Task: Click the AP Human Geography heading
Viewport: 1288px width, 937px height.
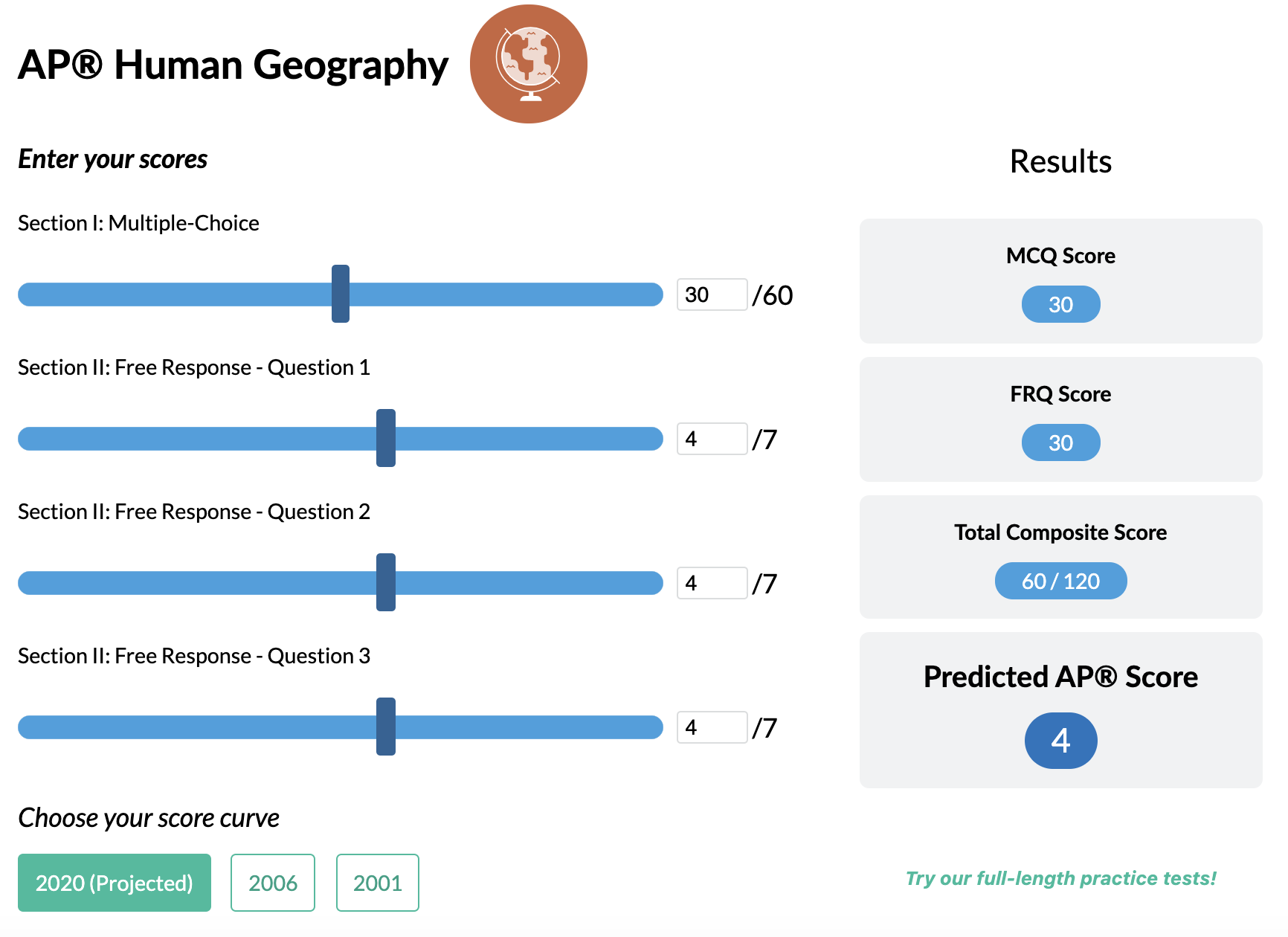Action: coord(234,65)
